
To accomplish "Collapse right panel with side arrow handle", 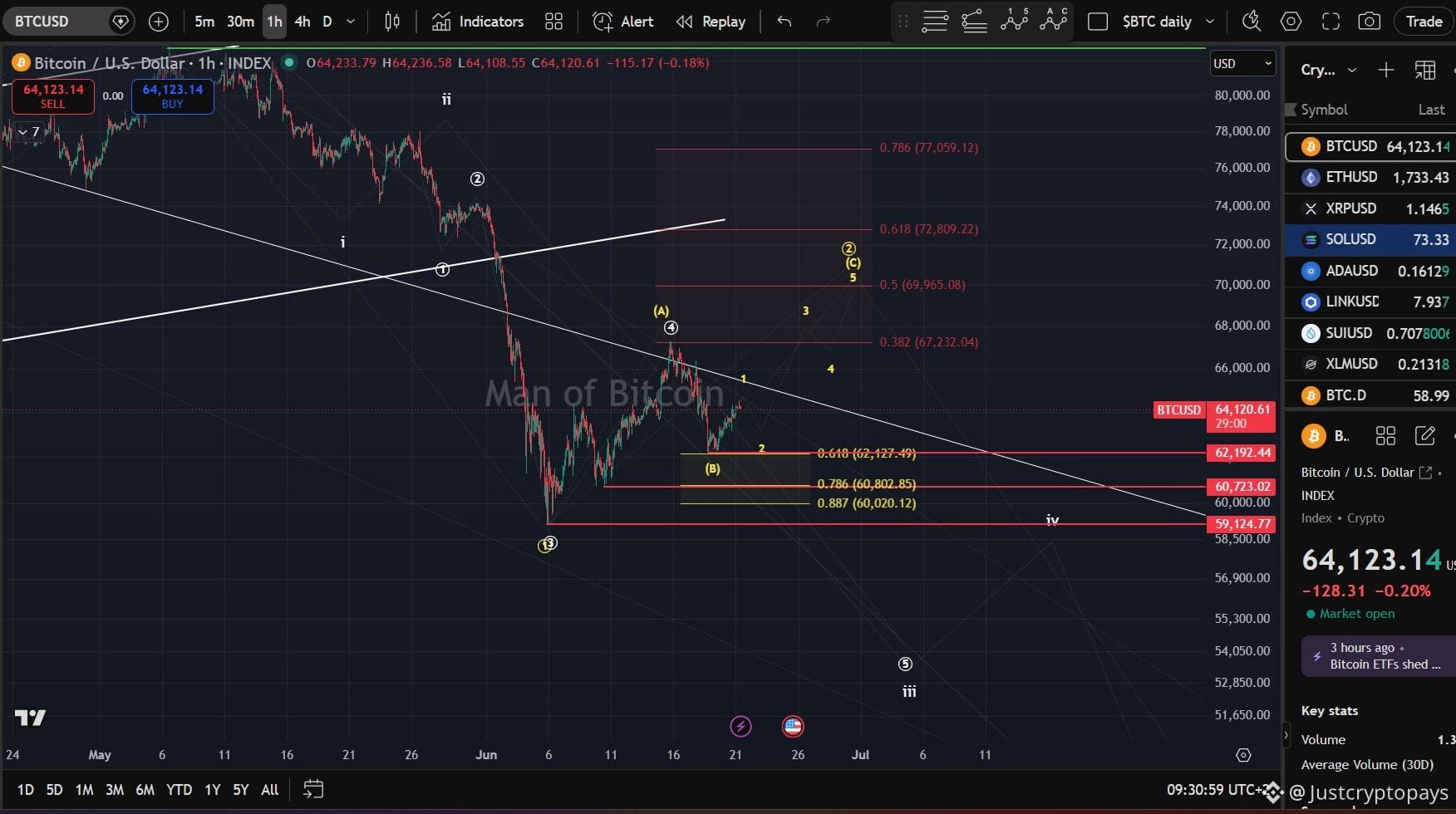I will 1286,735.
